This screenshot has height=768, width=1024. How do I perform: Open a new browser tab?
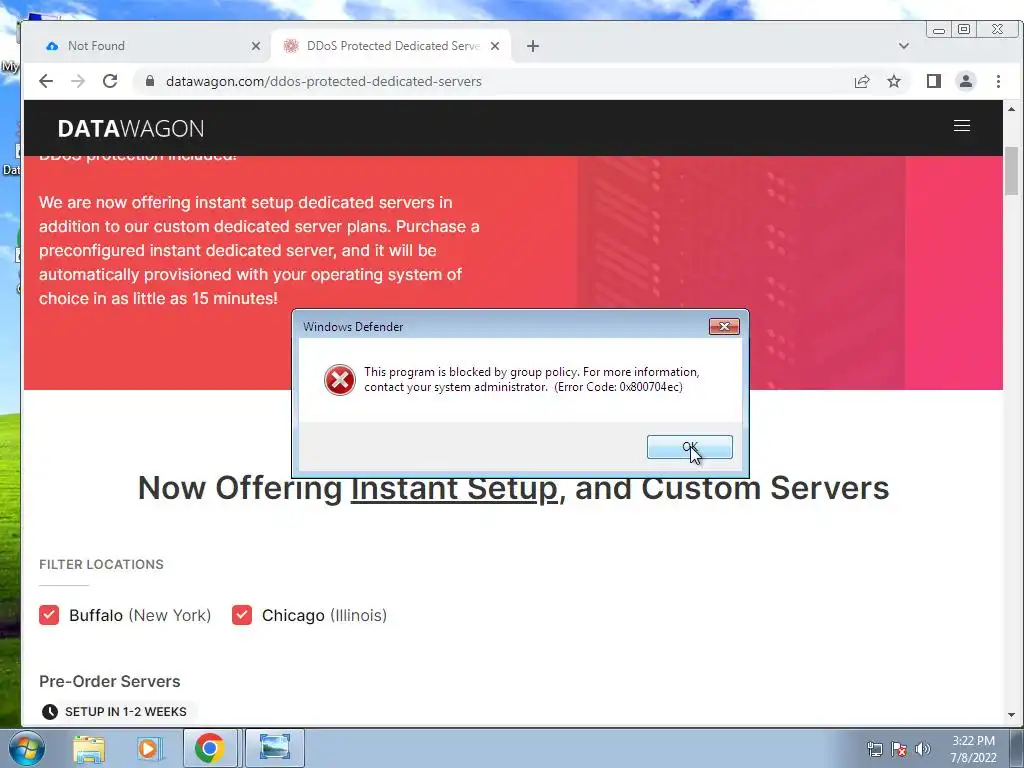point(533,46)
